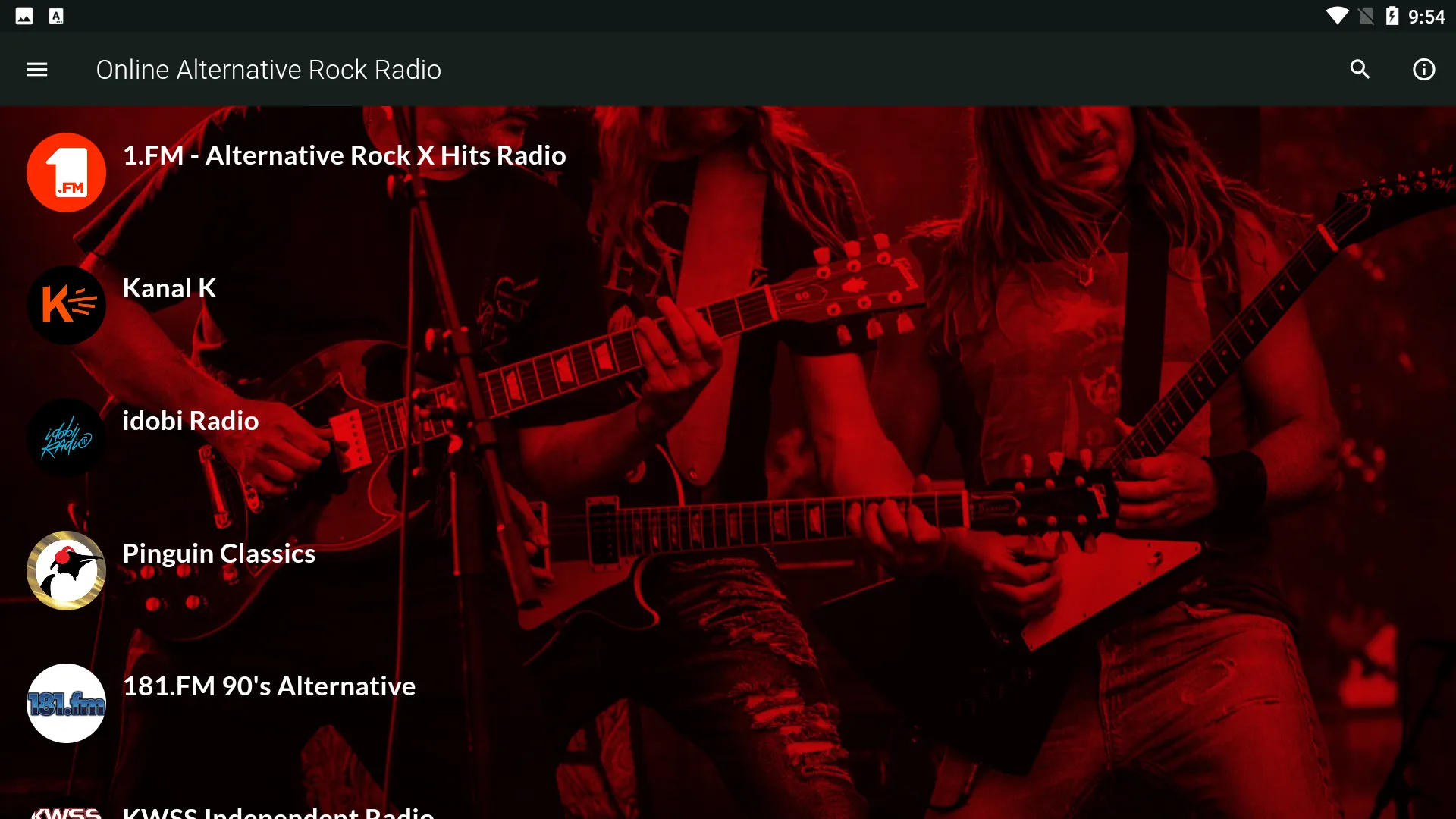
Task: Select 181.FM 90's Alternative station
Action: coord(269,686)
